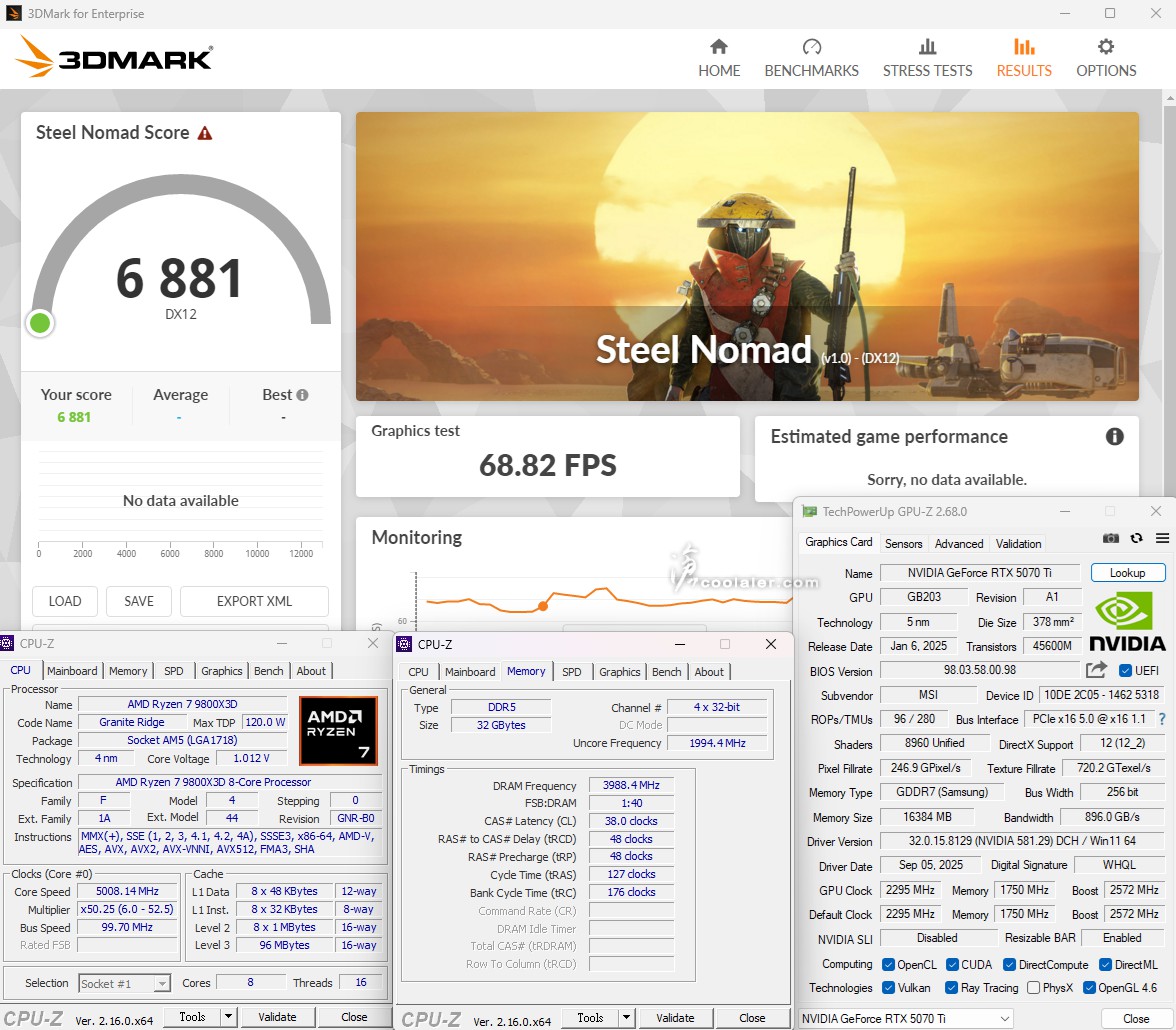Toggle the Ray Tracing checkbox
This screenshot has width=1176, height=1030.
pyautogui.click(x=952, y=988)
